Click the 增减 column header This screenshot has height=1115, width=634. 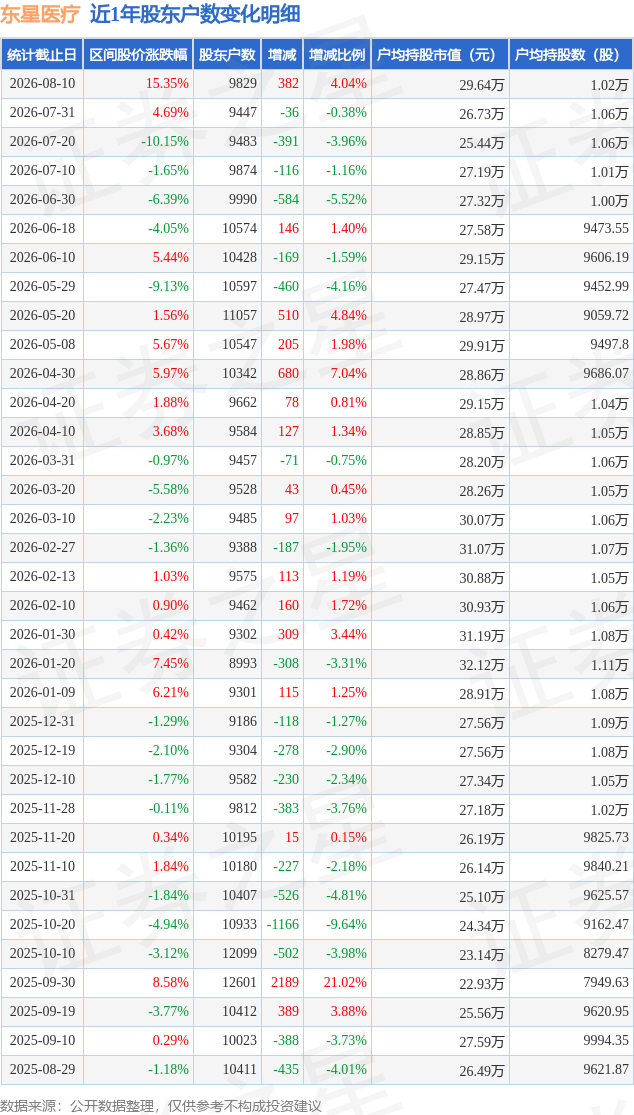(x=282, y=55)
